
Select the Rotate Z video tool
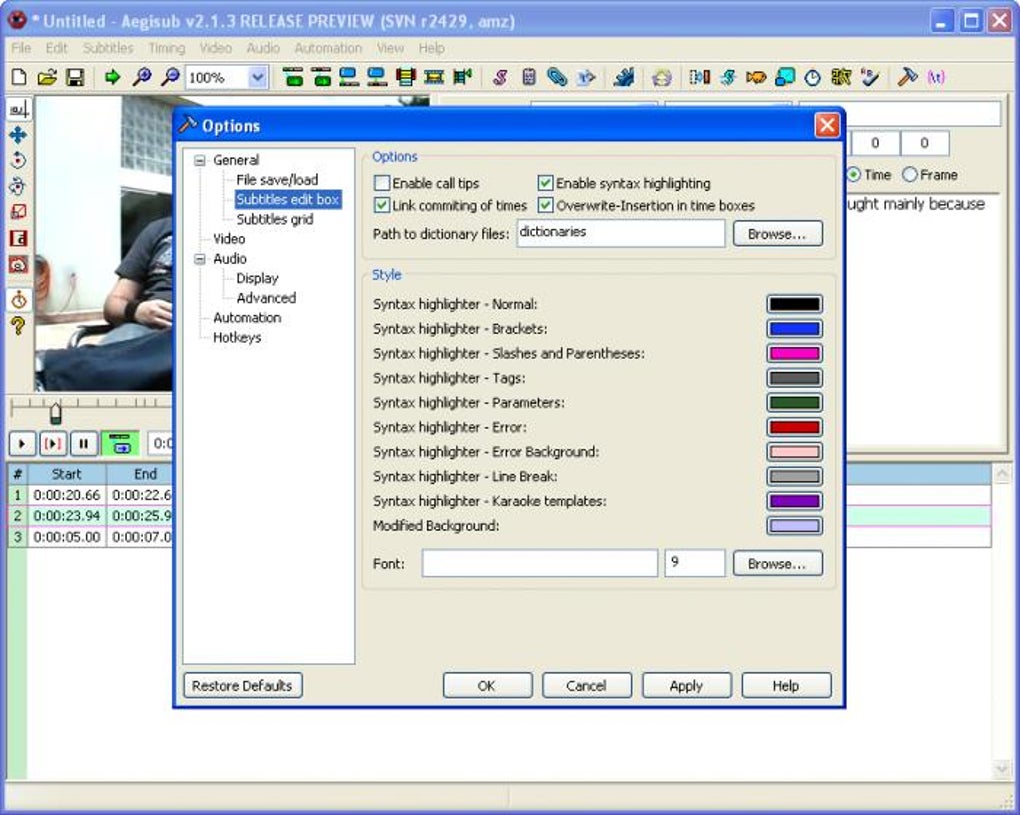[18, 160]
